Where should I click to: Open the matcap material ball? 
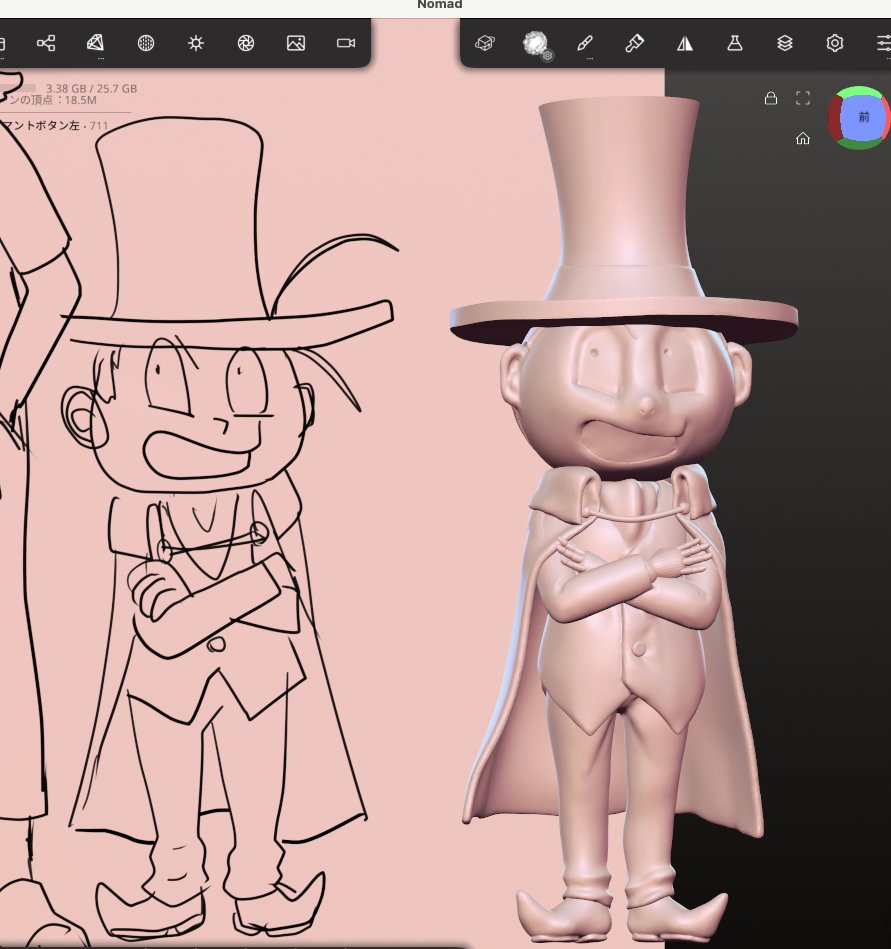point(534,42)
